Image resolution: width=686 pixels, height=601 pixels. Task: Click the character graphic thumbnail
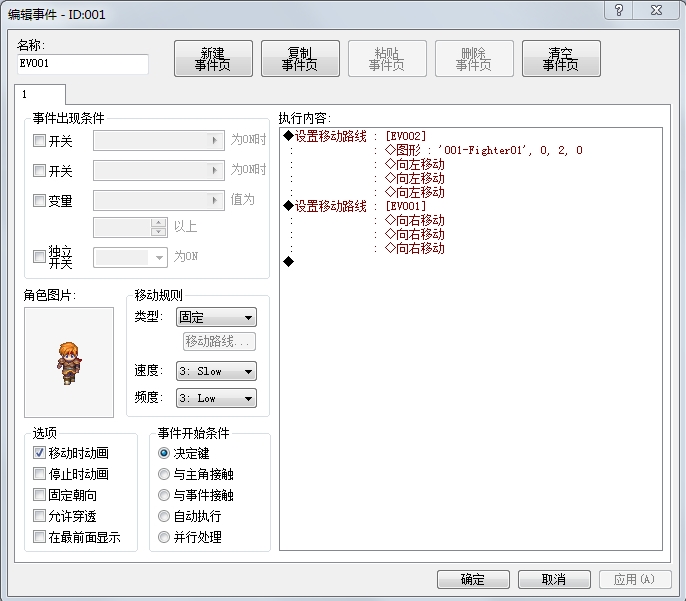click(x=69, y=362)
